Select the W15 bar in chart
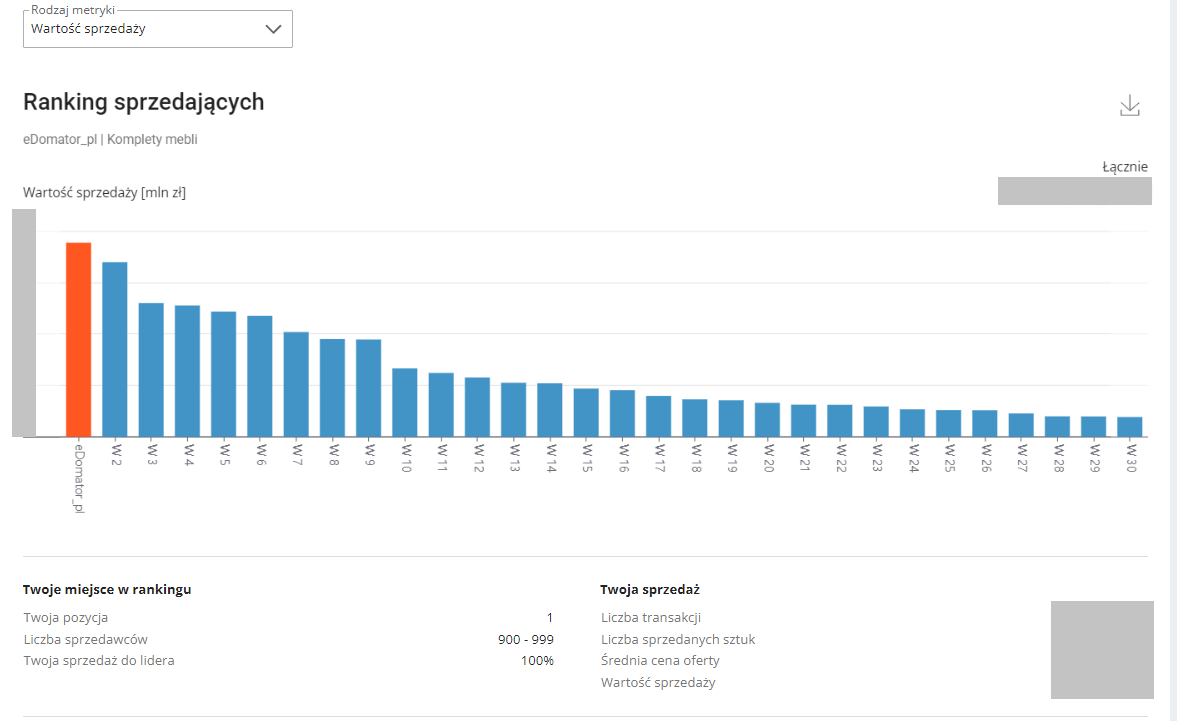This screenshot has width=1177, height=721. pos(586,413)
